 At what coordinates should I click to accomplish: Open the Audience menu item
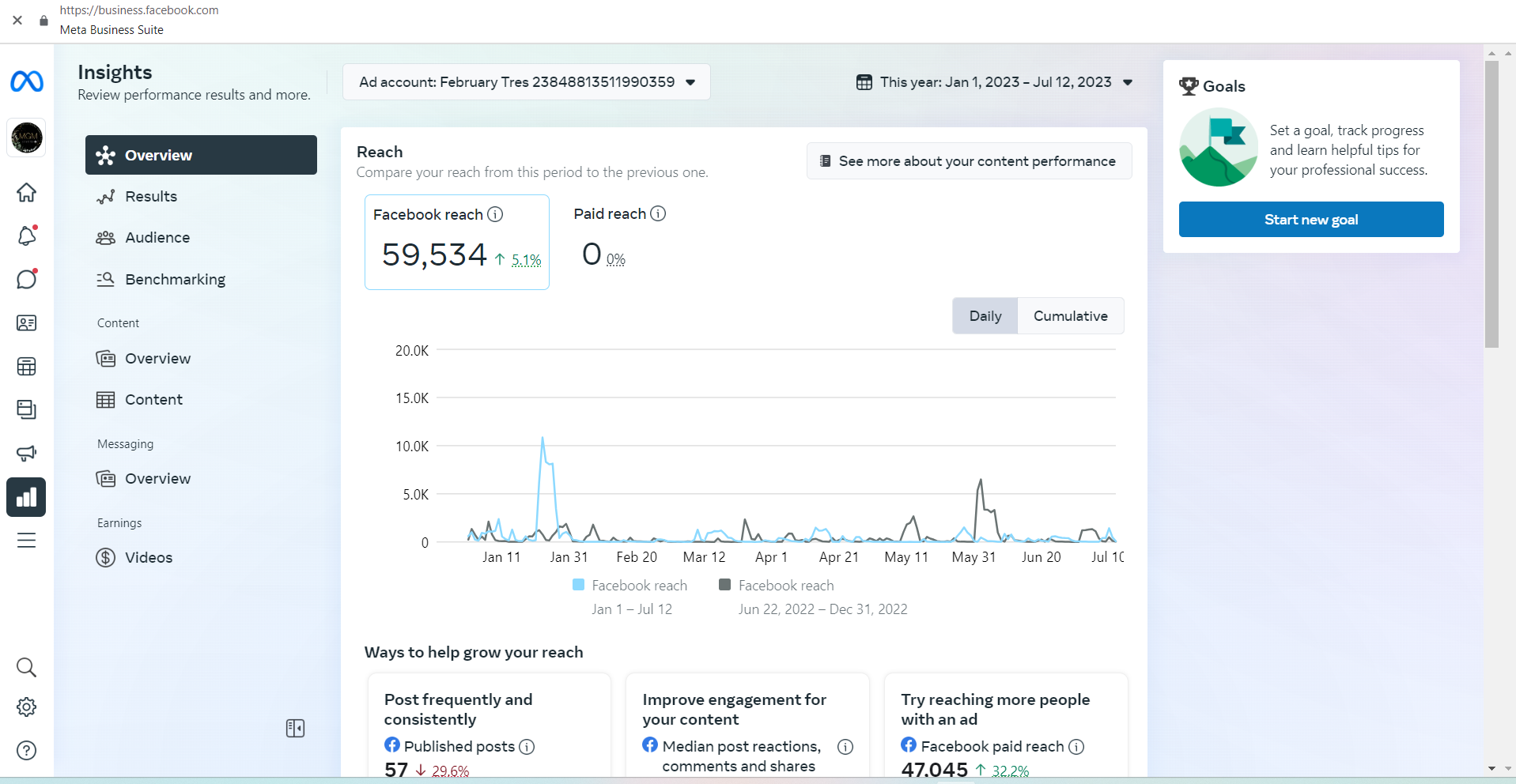click(157, 238)
